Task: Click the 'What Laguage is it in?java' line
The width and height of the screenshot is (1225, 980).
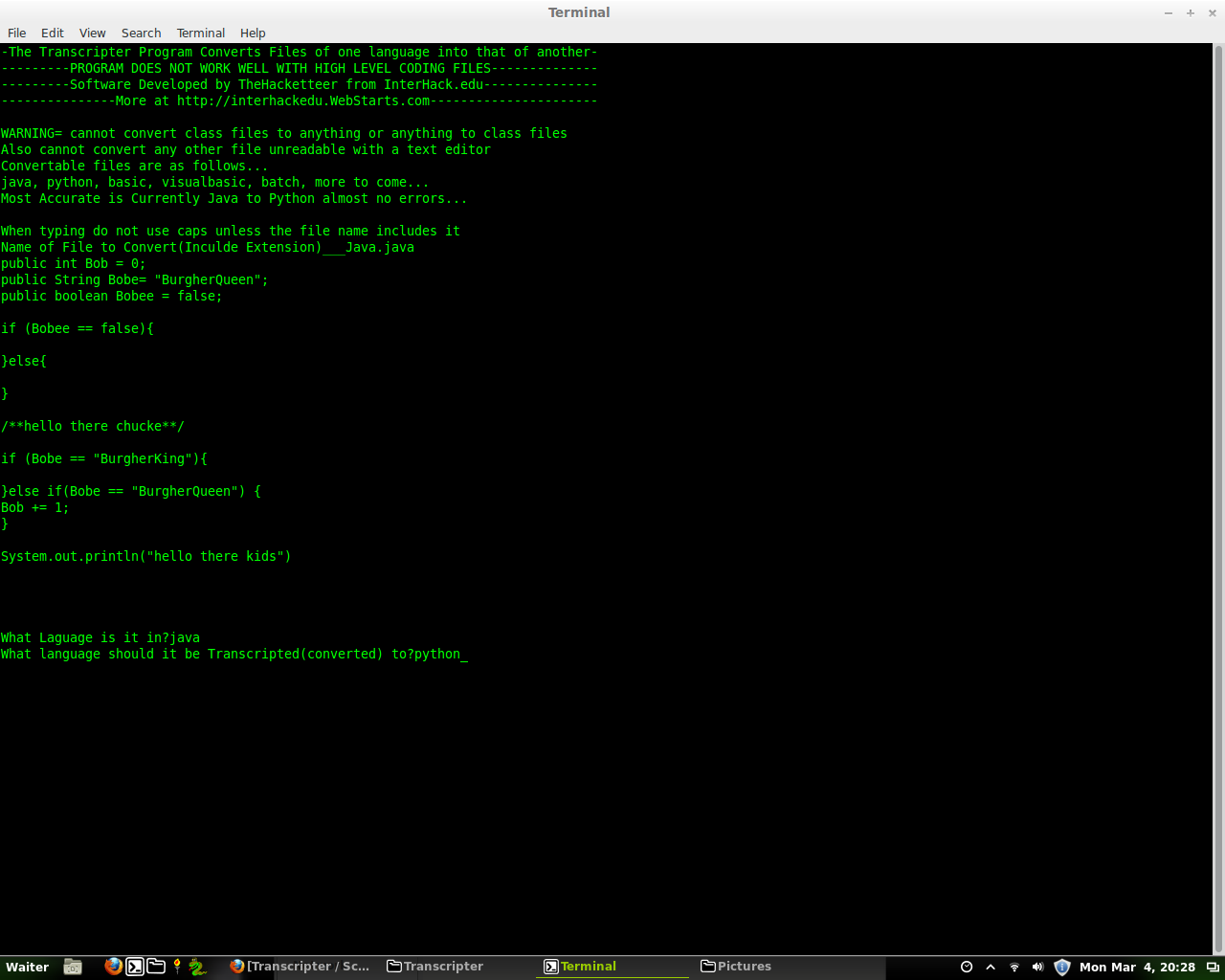Action: [100, 637]
